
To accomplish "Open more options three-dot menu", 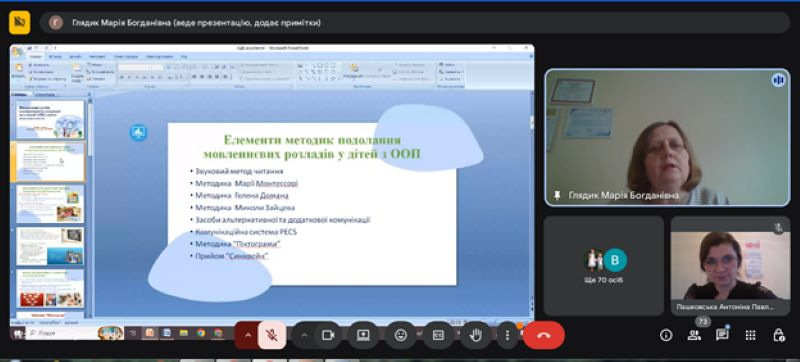I will (x=507, y=335).
